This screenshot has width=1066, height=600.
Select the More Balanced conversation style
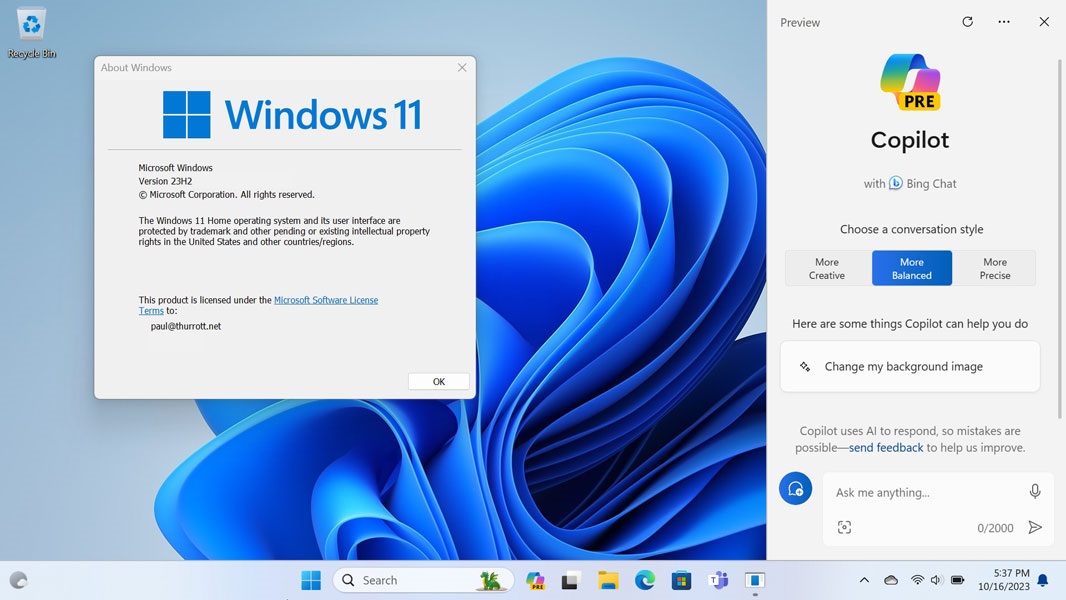coord(911,268)
